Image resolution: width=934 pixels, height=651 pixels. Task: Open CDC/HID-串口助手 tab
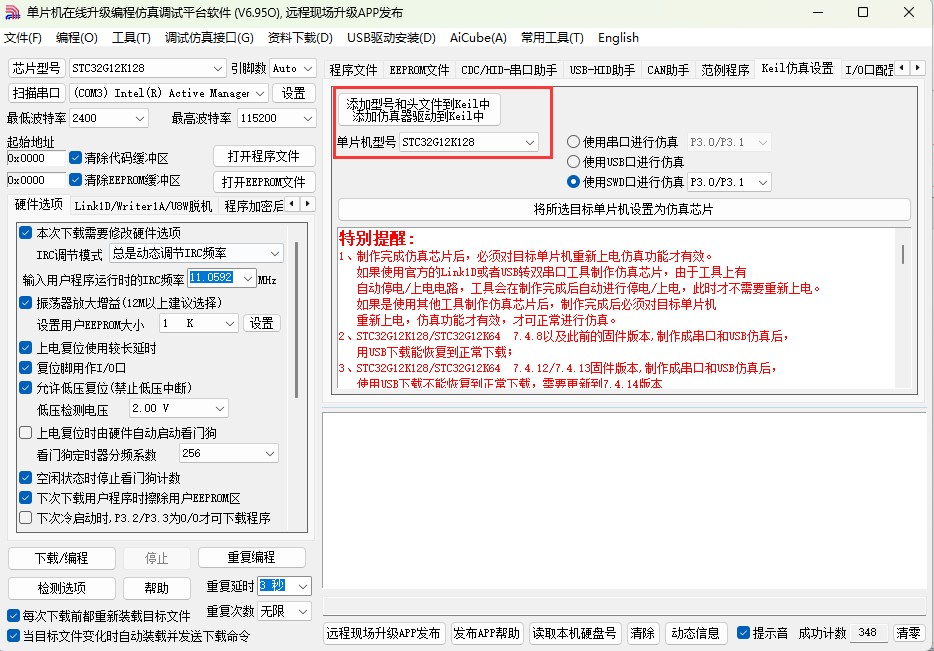[x=509, y=70]
